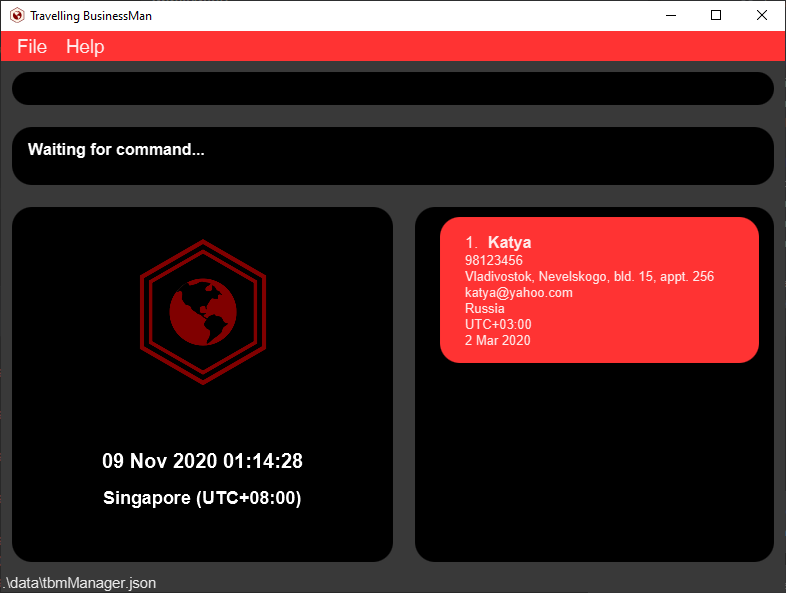Image resolution: width=786 pixels, height=593 pixels.
Task: Close the Travelling BusinessMan window
Action: click(762, 16)
